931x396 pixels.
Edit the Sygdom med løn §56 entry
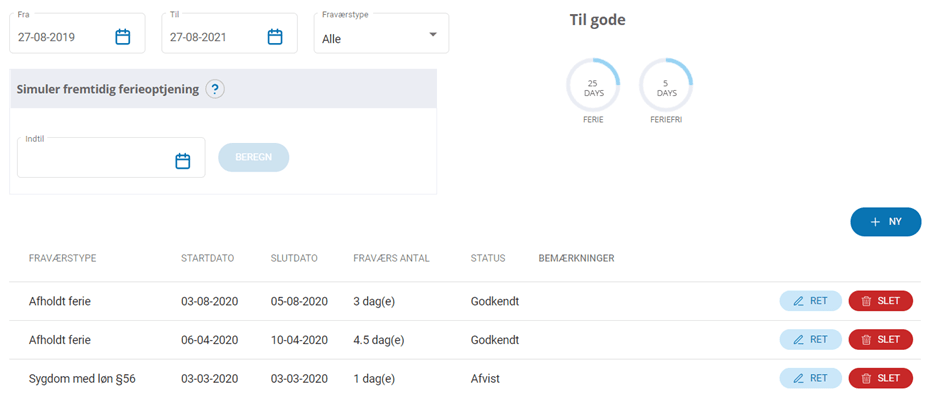810,378
